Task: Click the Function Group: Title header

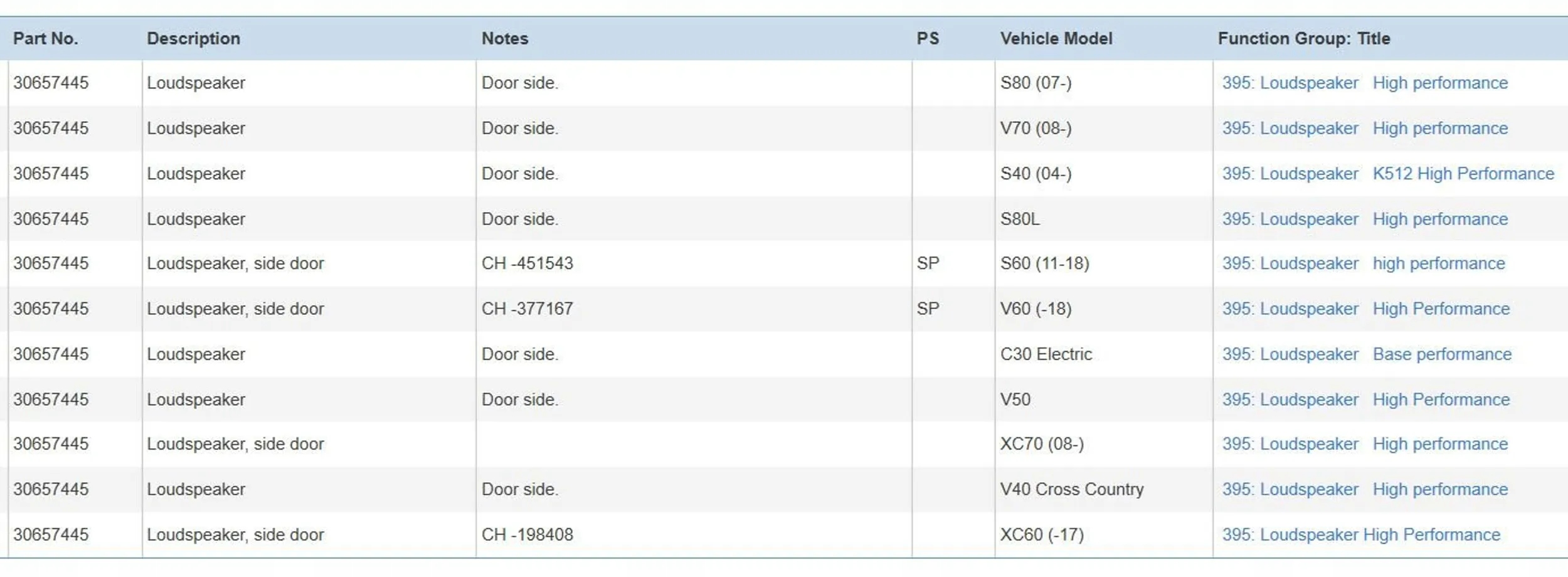Action: coord(1304,39)
